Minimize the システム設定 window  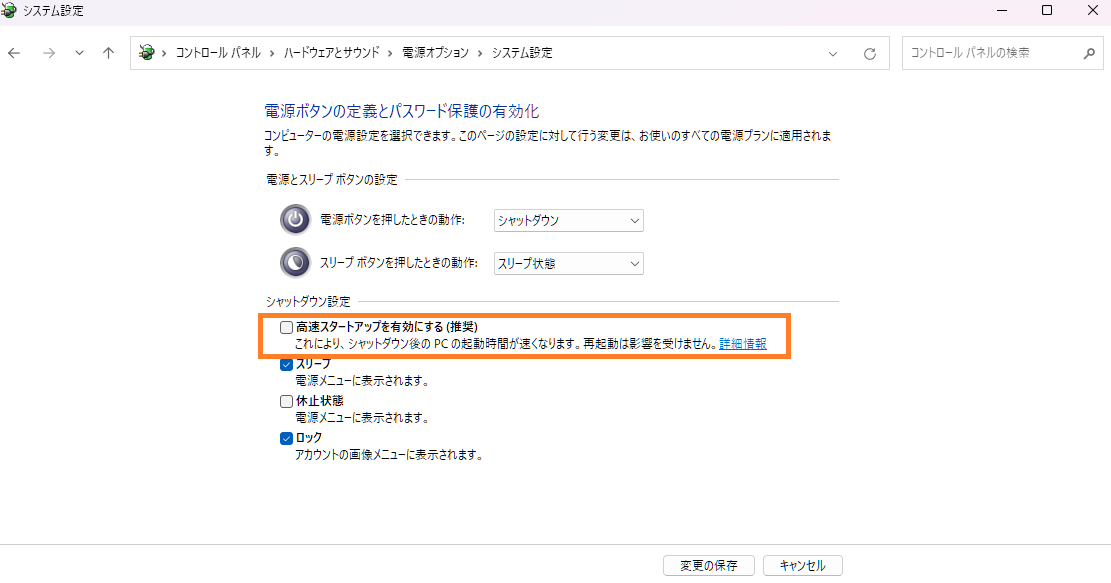[1002, 10]
